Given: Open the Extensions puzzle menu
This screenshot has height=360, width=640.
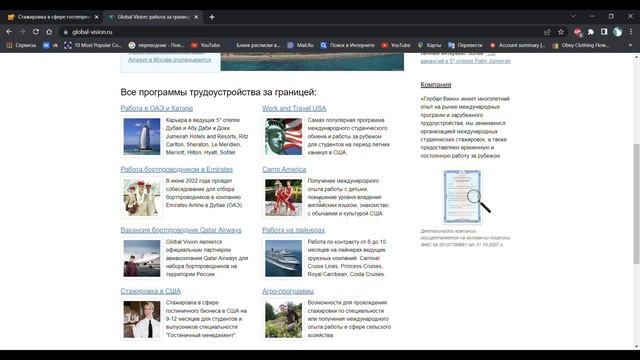Looking at the screenshot, I should [591, 32].
